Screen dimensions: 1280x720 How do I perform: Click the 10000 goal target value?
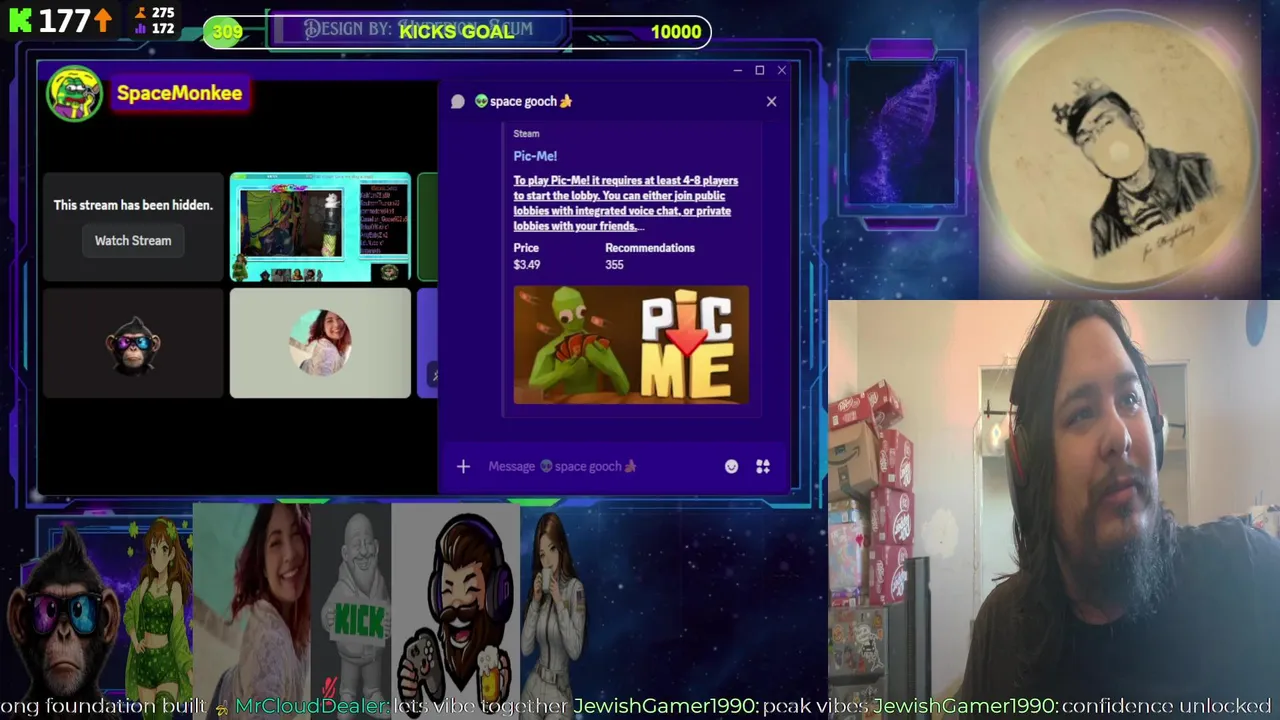click(676, 32)
